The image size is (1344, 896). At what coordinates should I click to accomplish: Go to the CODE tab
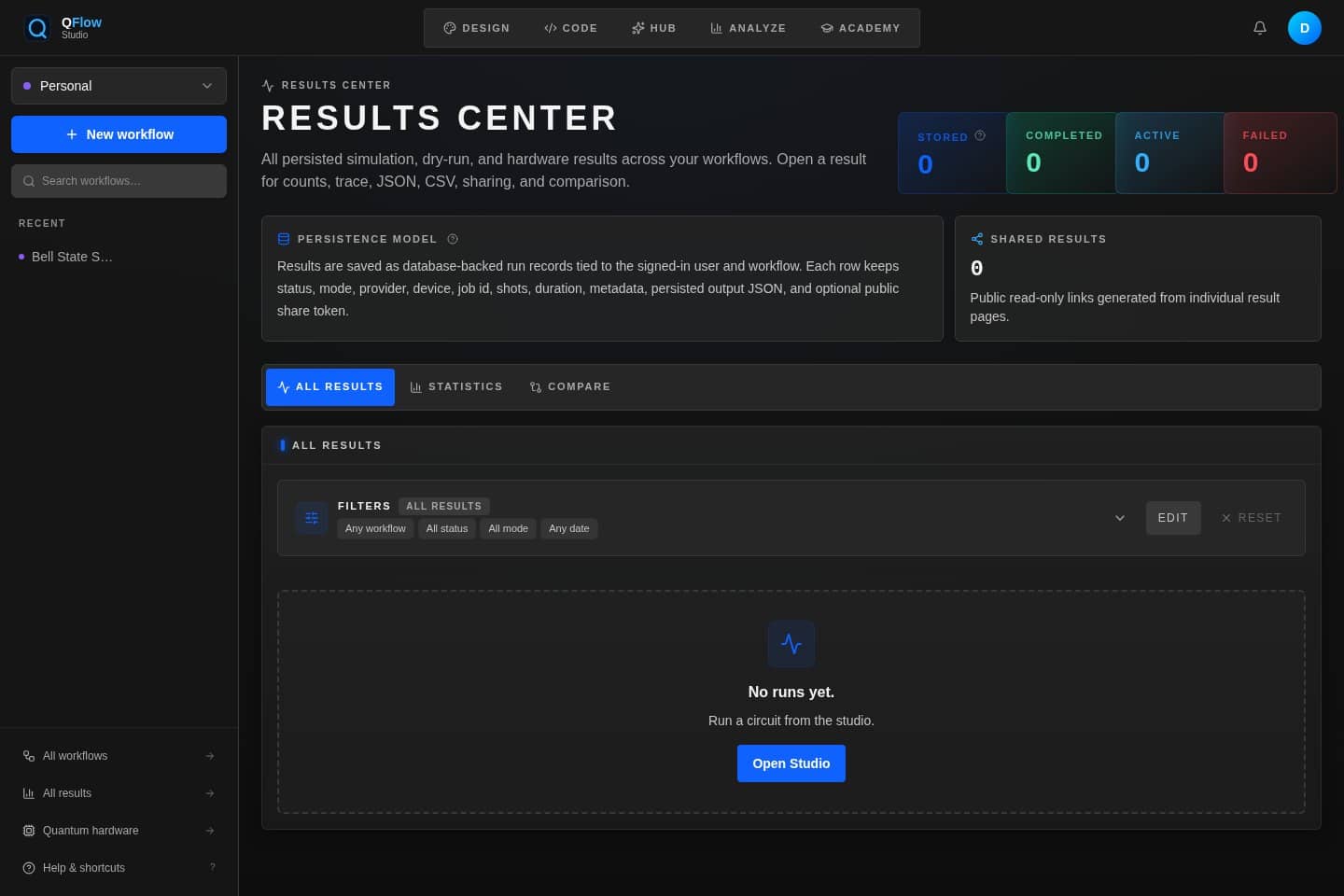point(570,28)
